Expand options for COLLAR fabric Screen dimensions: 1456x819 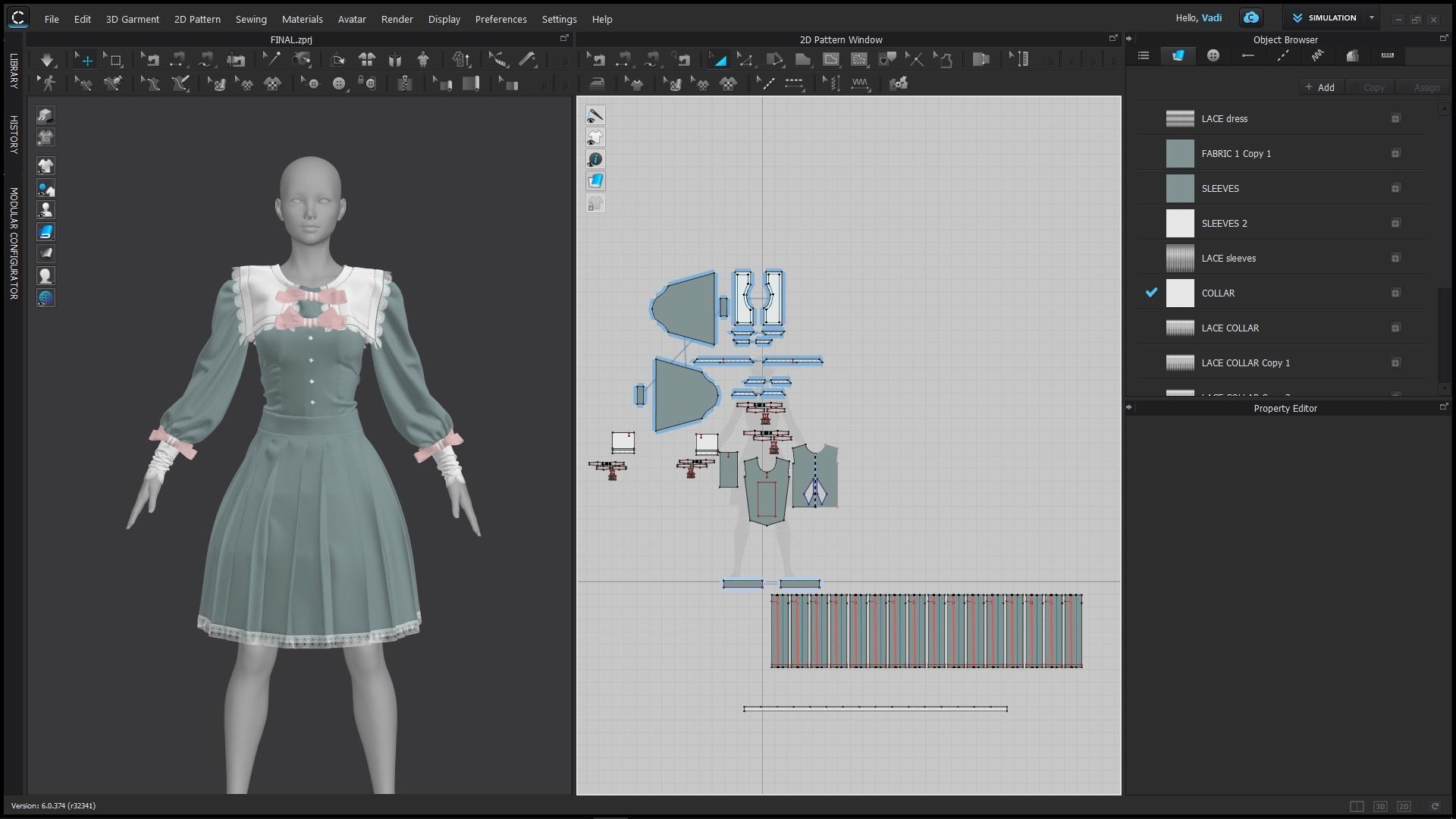coord(1395,293)
